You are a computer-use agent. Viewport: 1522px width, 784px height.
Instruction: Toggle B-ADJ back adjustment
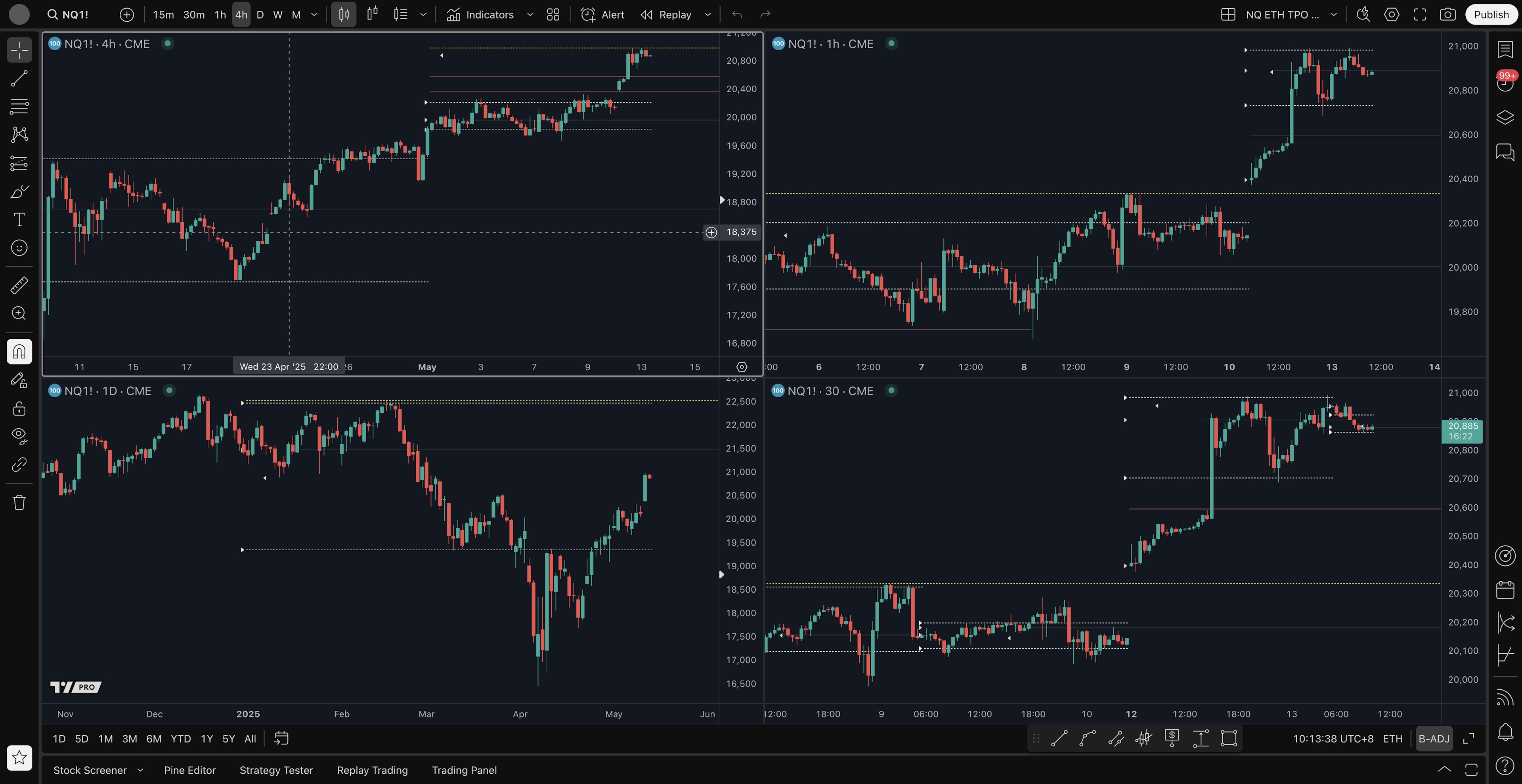1433,738
